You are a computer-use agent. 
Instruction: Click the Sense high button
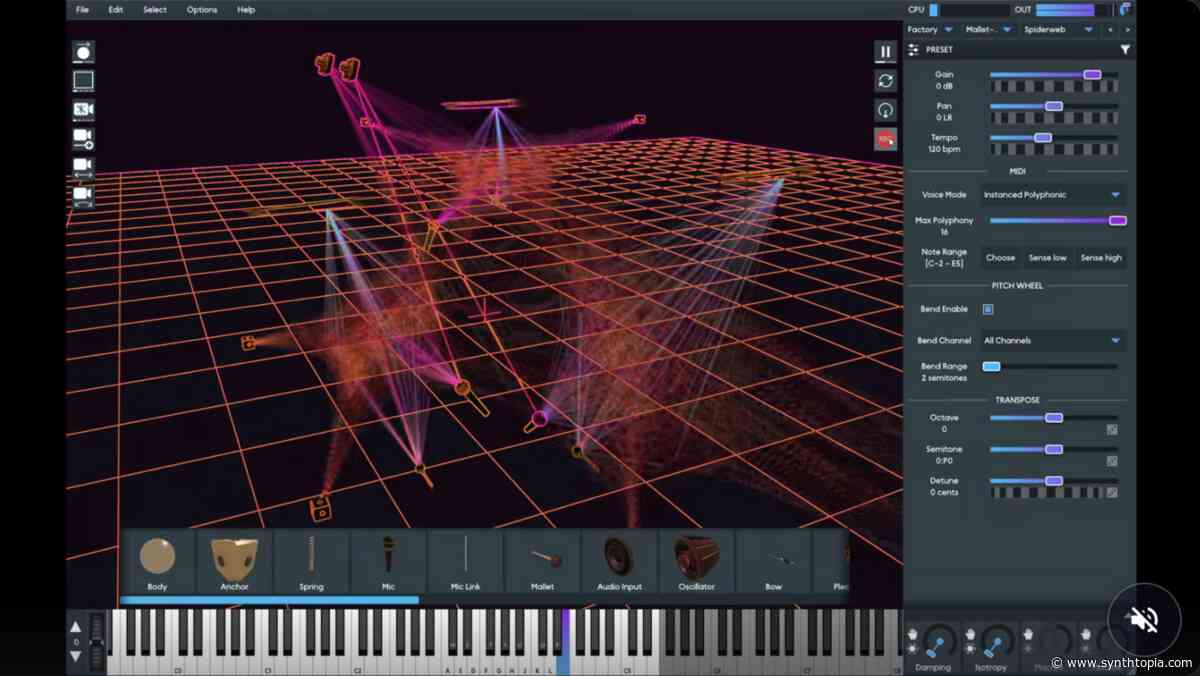(1101, 257)
